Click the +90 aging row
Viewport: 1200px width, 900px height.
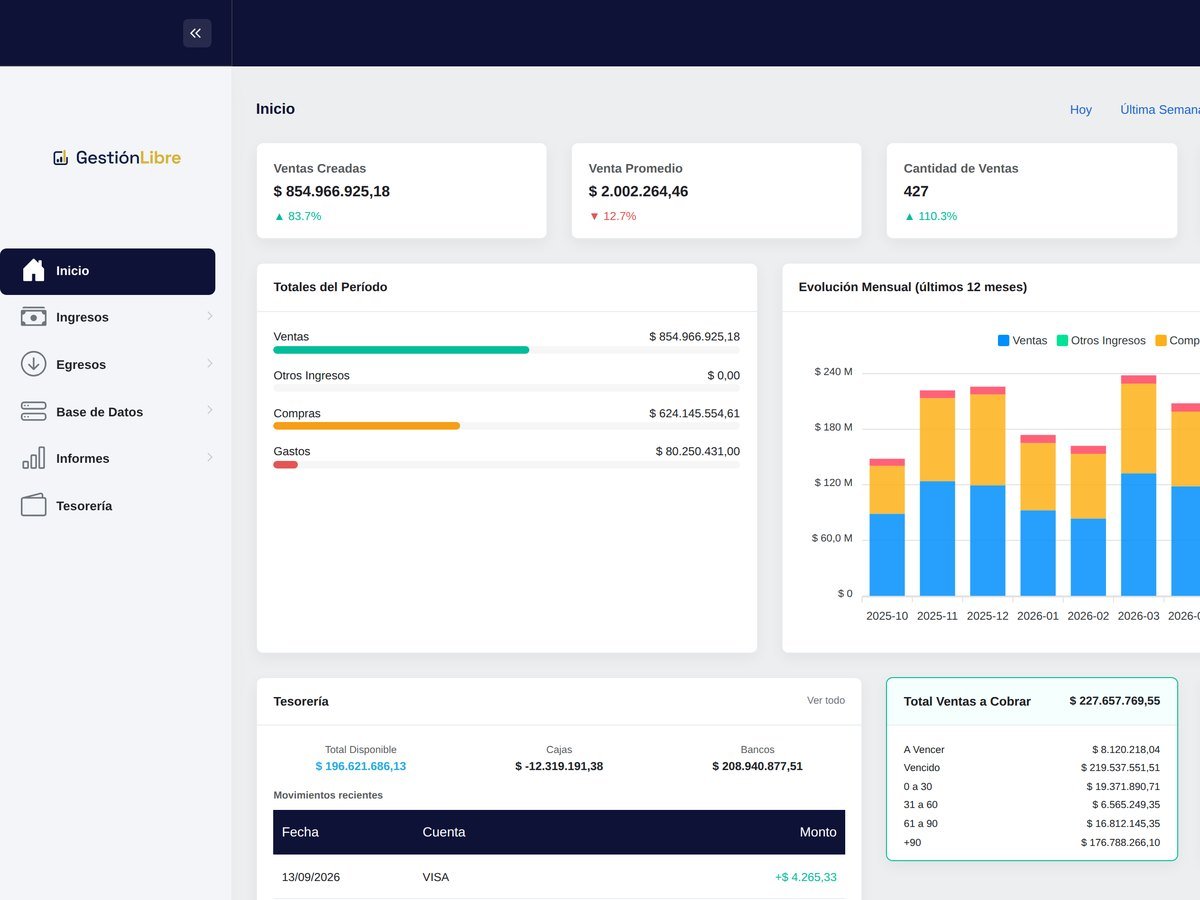coord(1032,842)
